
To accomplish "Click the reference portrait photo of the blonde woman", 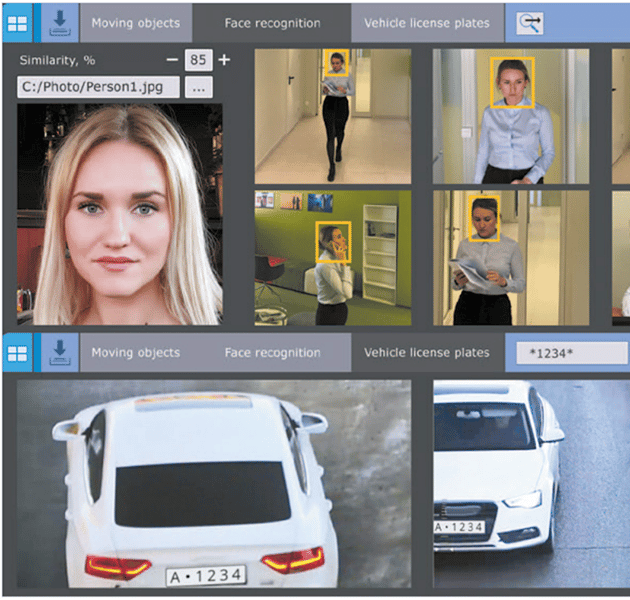I will point(120,215).
